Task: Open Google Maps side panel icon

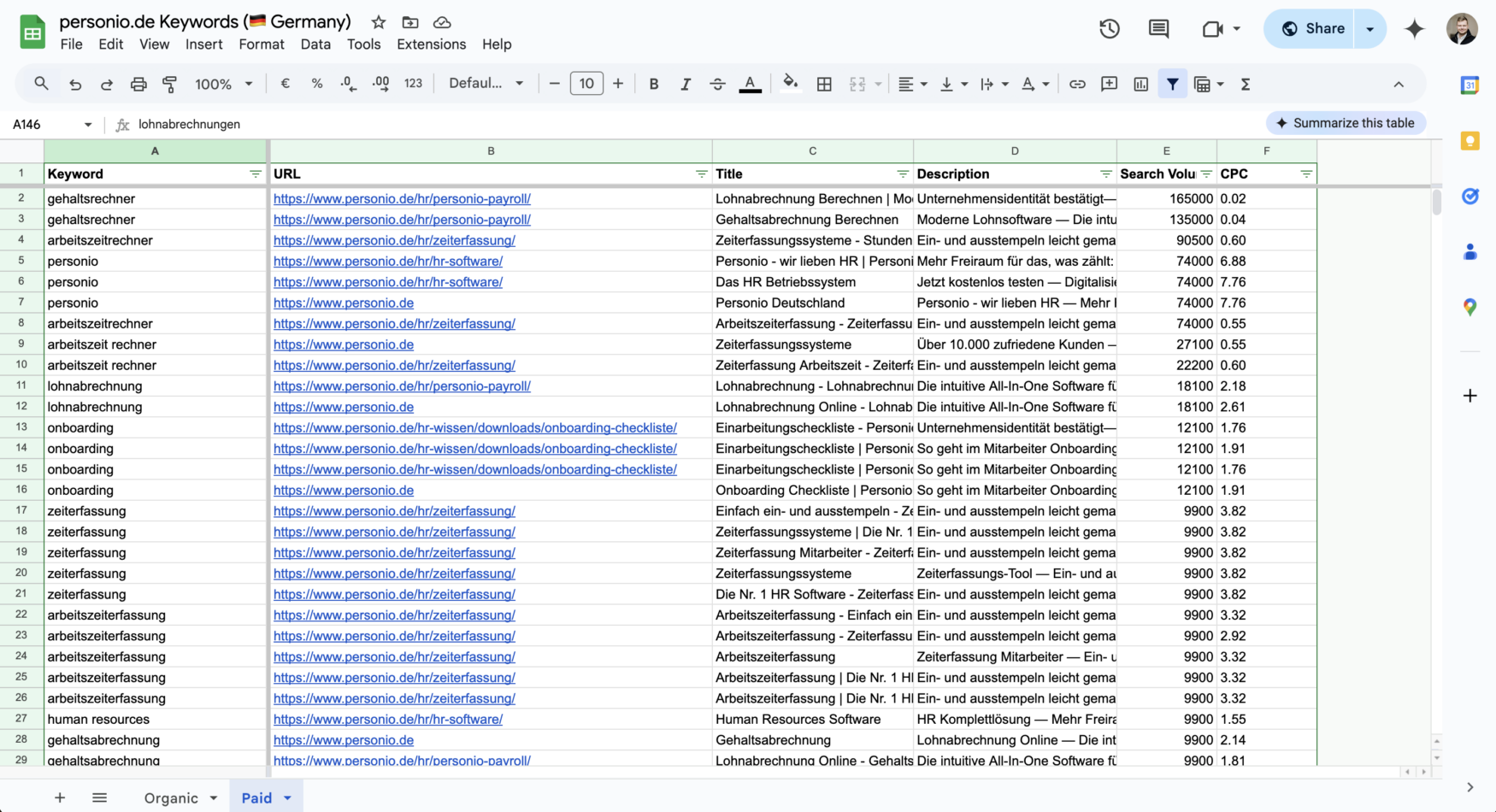Action: tap(1469, 307)
